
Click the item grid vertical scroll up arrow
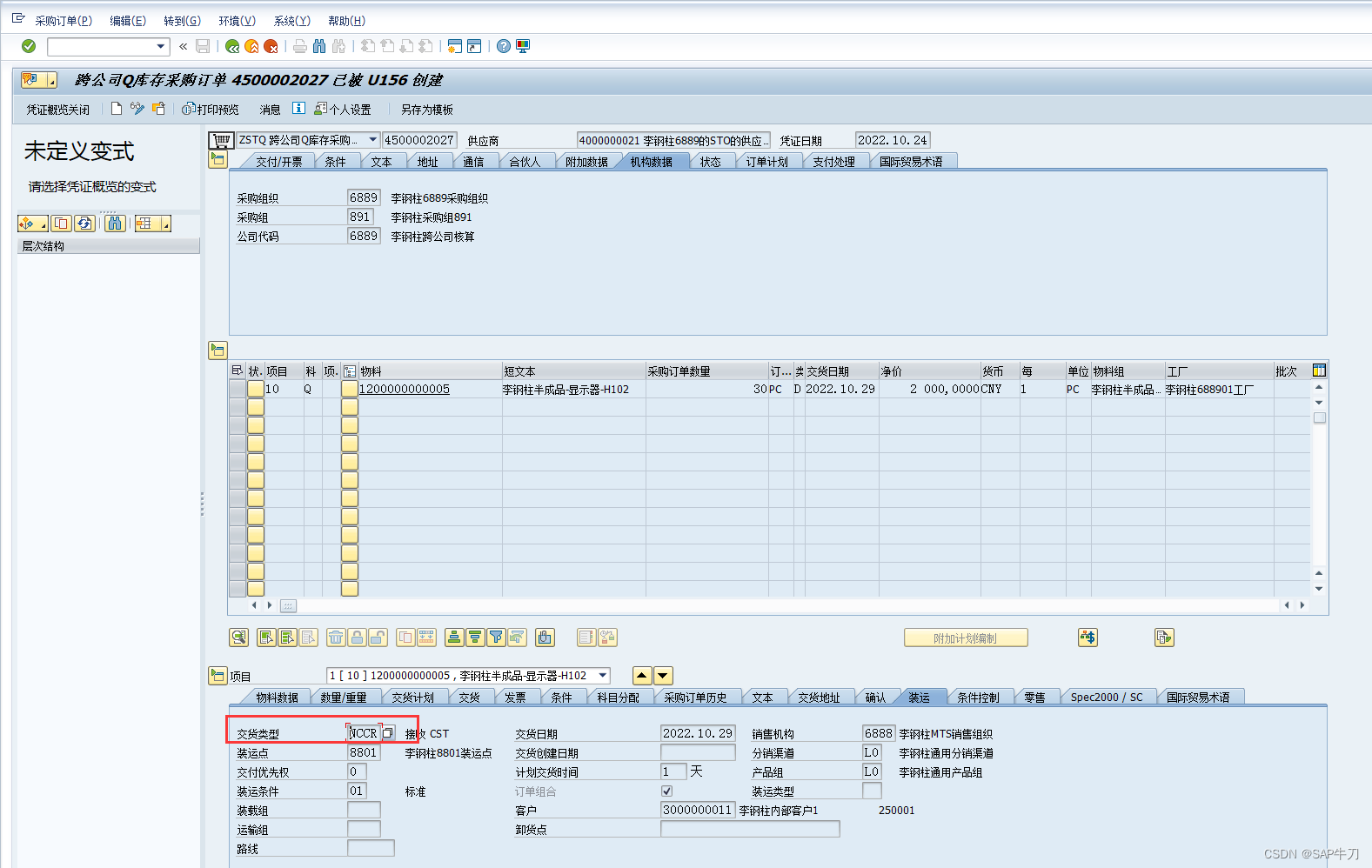(x=1319, y=387)
